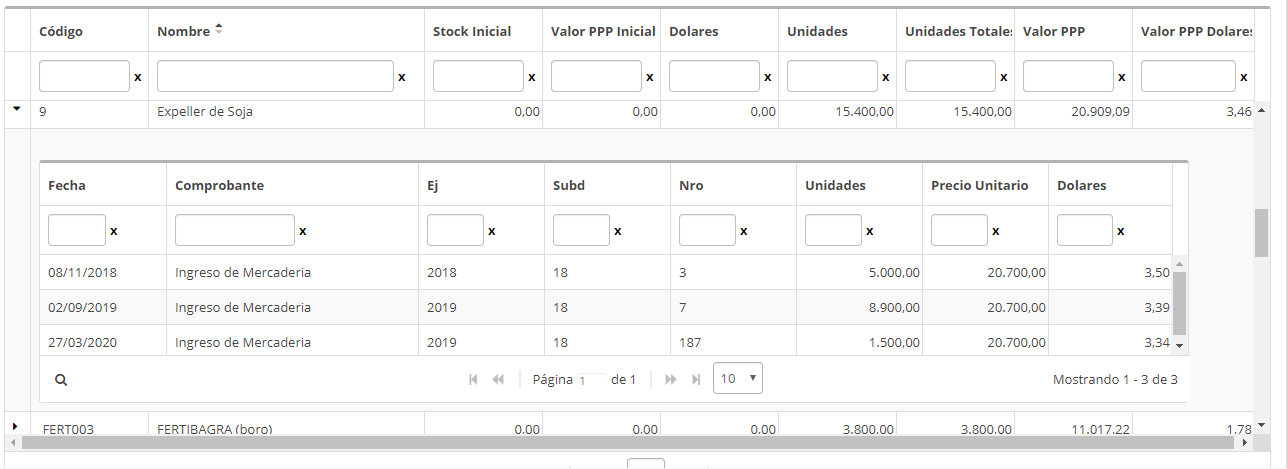Click the search magnifier icon in subgrid footer

(61, 380)
